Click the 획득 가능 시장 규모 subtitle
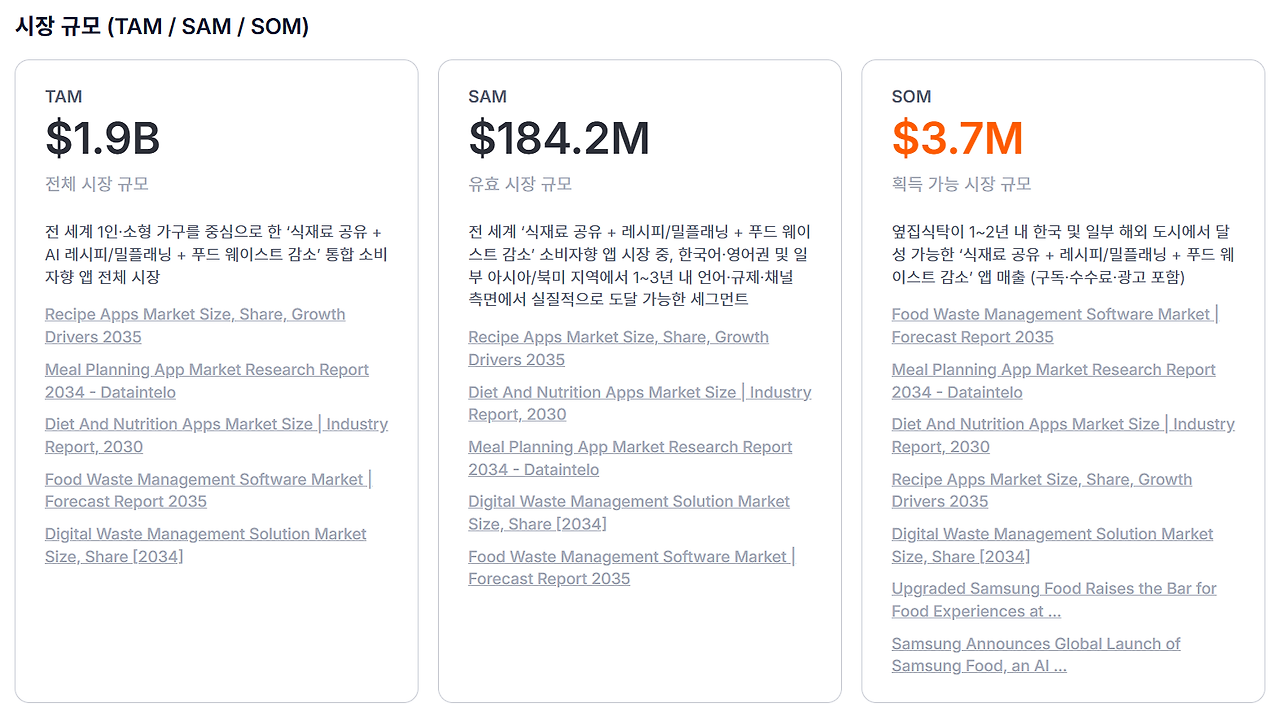 tap(961, 184)
